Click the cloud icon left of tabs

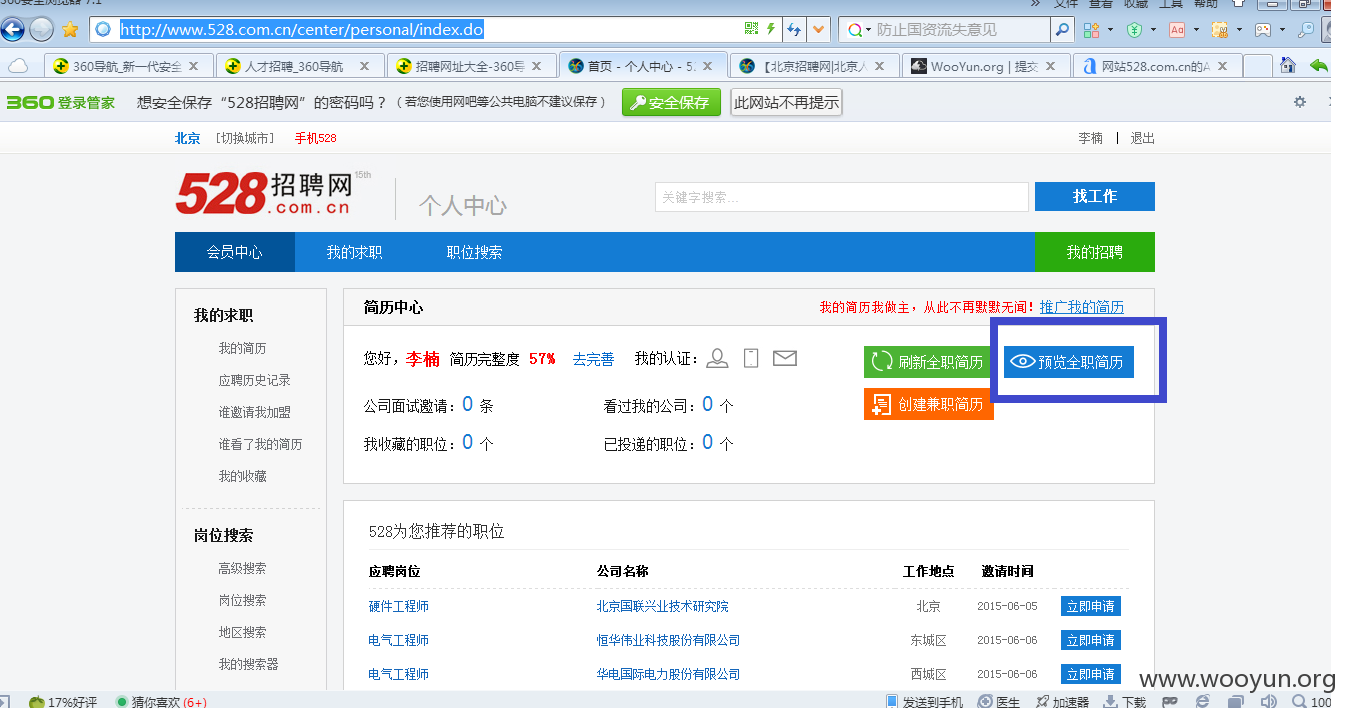pyautogui.click(x=18, y=66)
